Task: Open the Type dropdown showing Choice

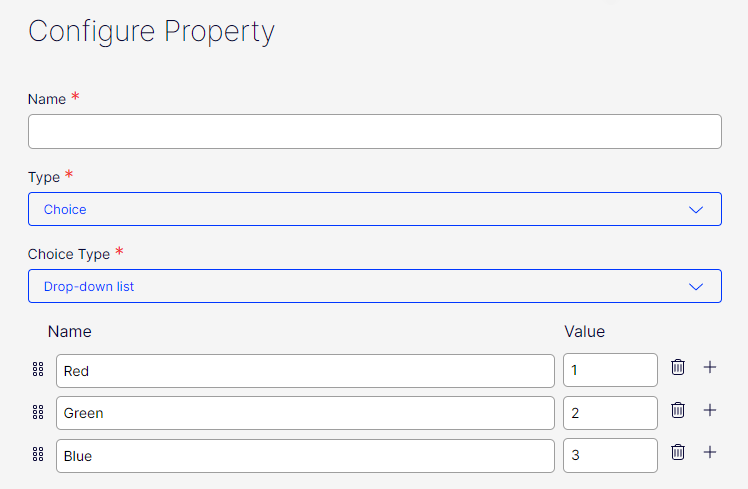Action: point(374,209)
